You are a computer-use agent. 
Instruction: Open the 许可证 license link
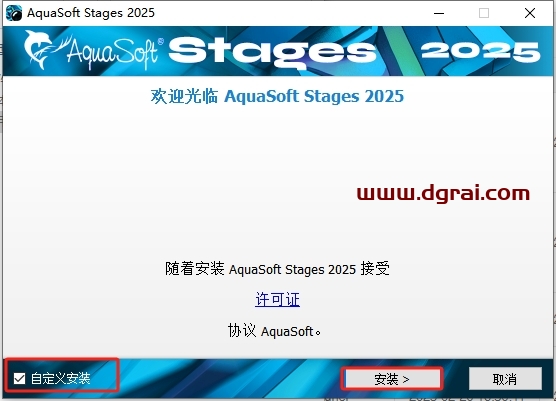277,300
